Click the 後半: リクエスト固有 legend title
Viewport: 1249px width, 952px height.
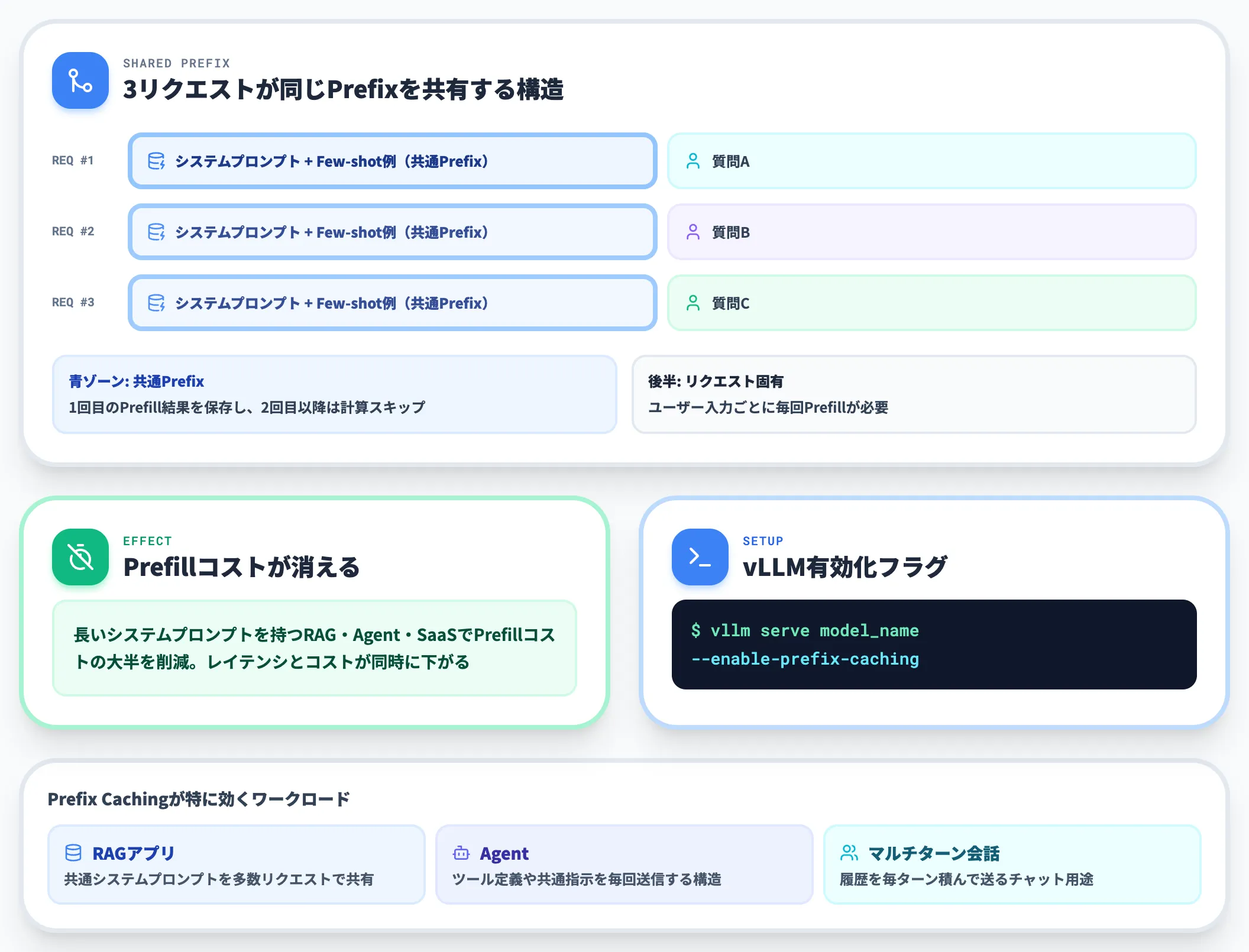click(716, 381)
